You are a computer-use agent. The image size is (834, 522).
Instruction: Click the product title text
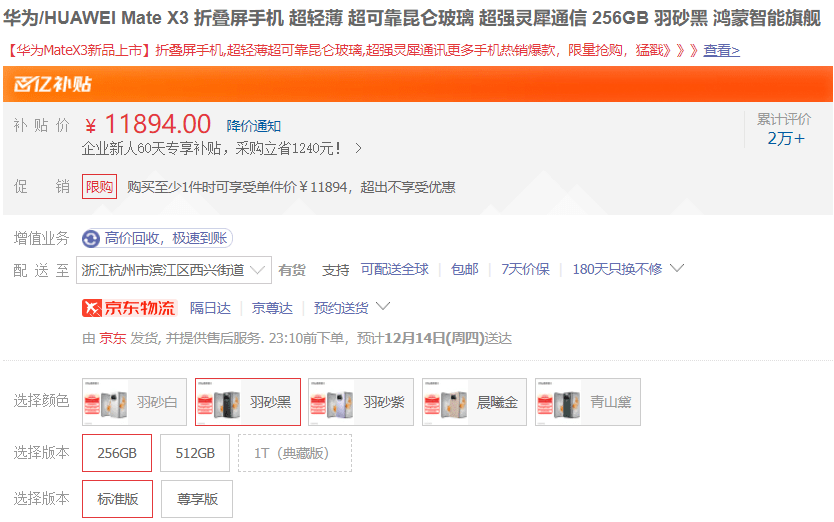click(412, 19)
